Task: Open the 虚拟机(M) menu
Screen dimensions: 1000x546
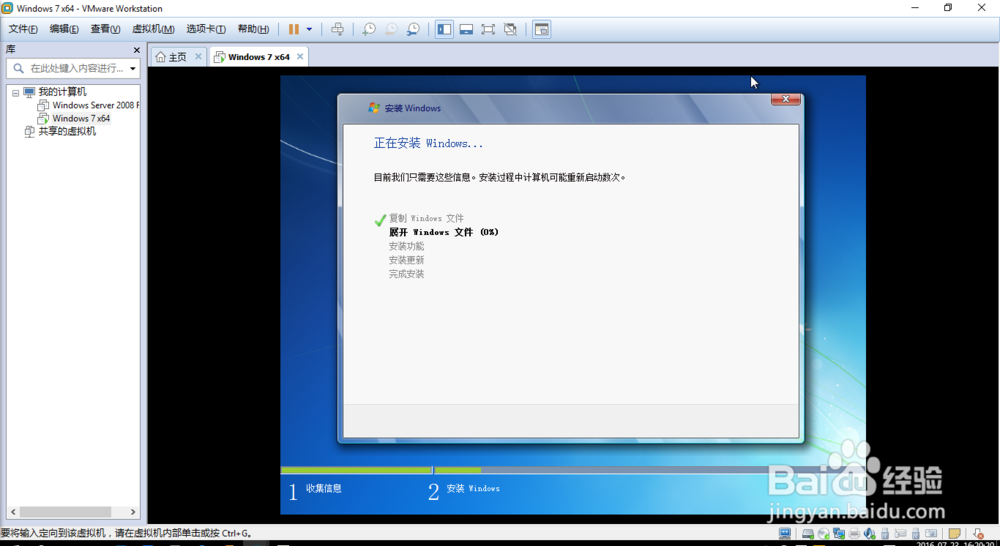Action: coord(153,29)
